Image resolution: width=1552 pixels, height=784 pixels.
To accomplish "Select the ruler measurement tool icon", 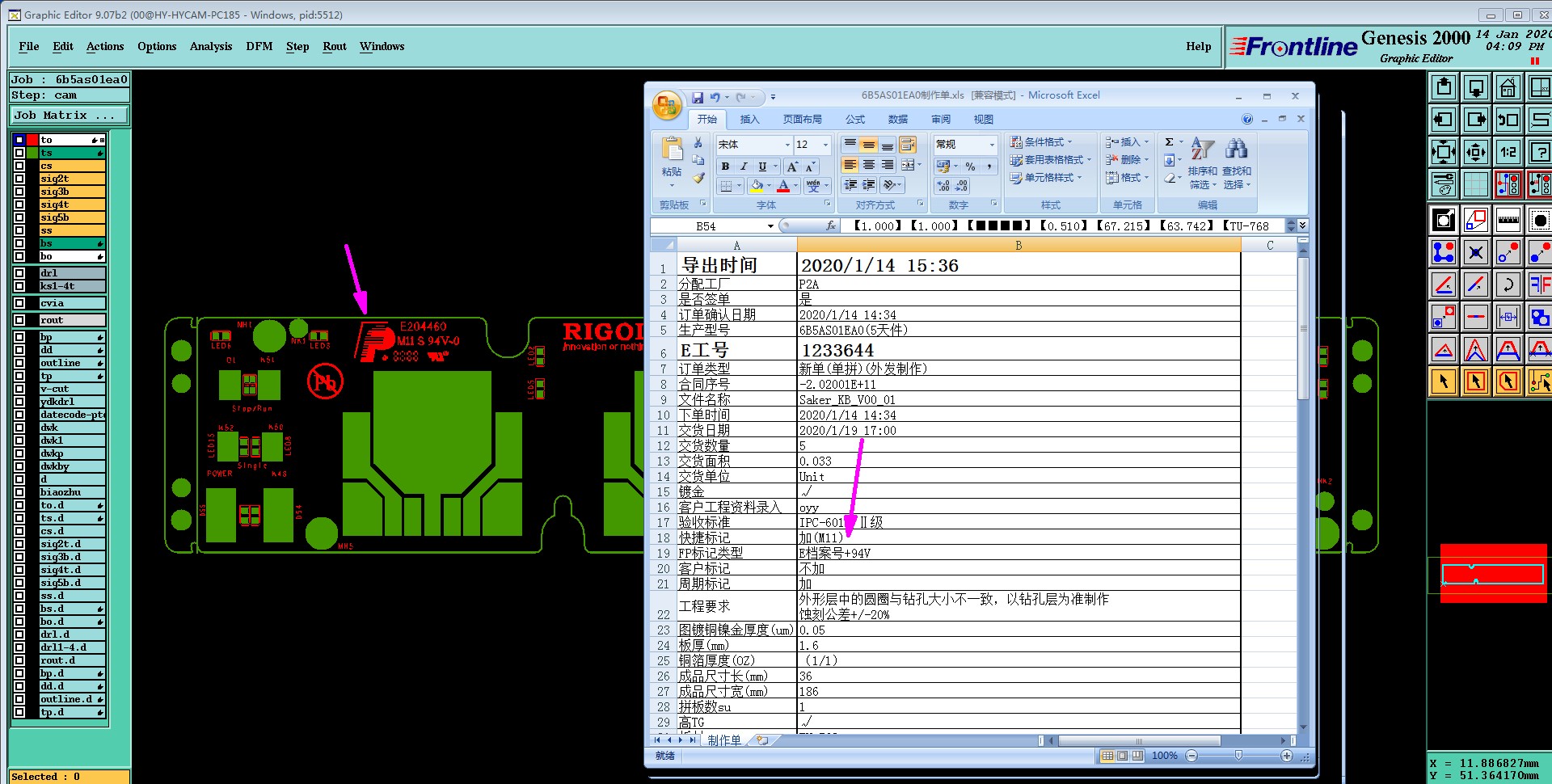I will point(1508,219).
